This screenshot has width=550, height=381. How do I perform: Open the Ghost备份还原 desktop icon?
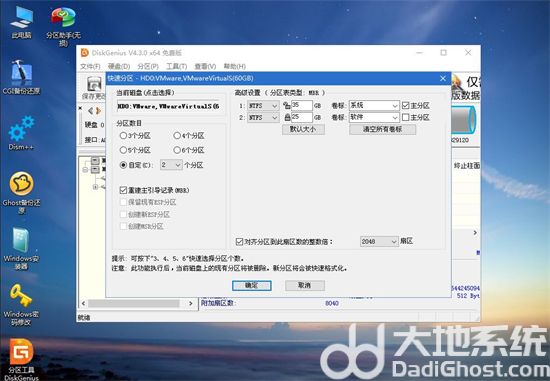click(x=21, y=192)
